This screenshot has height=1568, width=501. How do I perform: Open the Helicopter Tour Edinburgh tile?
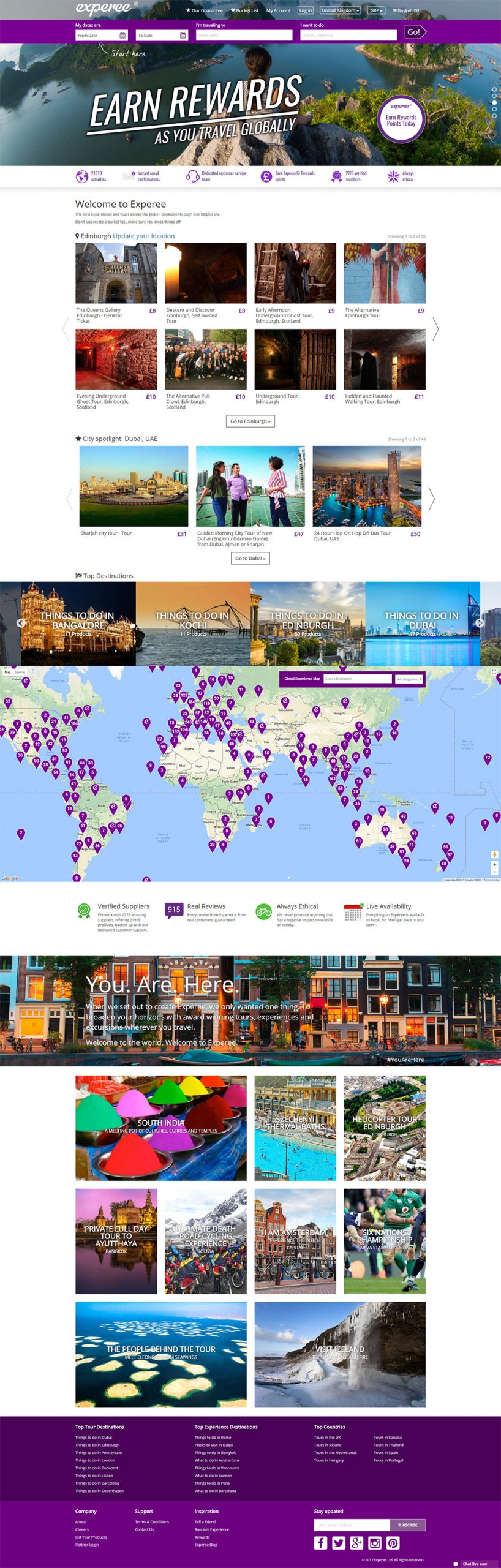[385, 1128]
